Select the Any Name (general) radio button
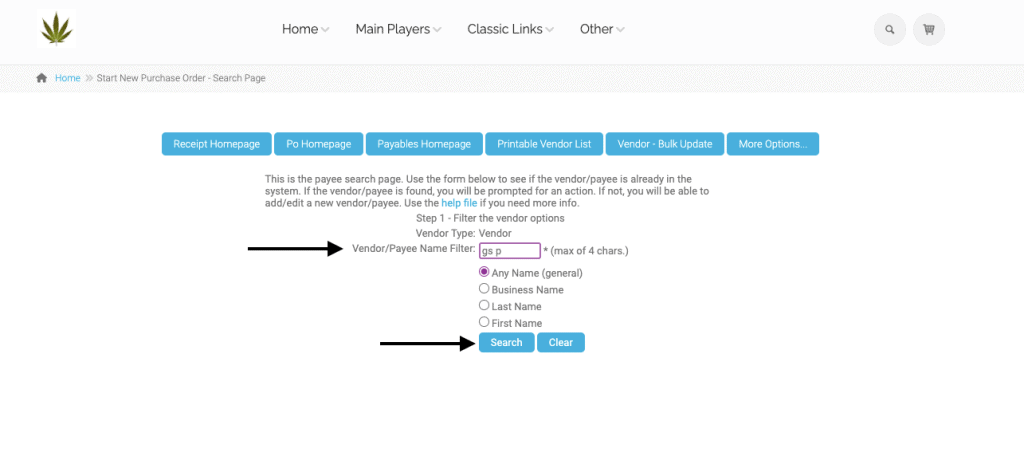Screen dimensions: 1024x472 point(484,272)
